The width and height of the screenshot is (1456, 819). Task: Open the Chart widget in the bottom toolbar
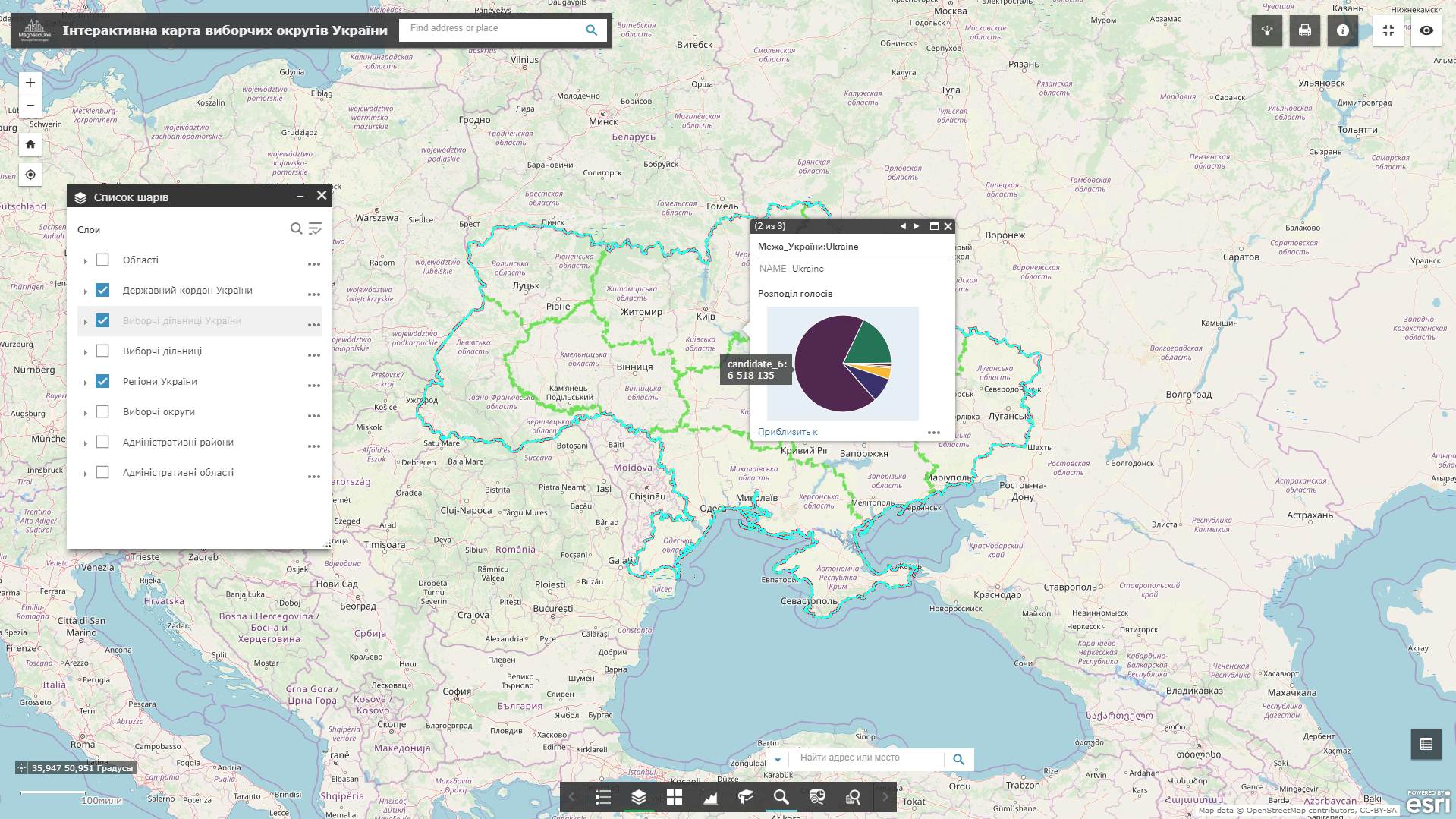click(709, 798)
